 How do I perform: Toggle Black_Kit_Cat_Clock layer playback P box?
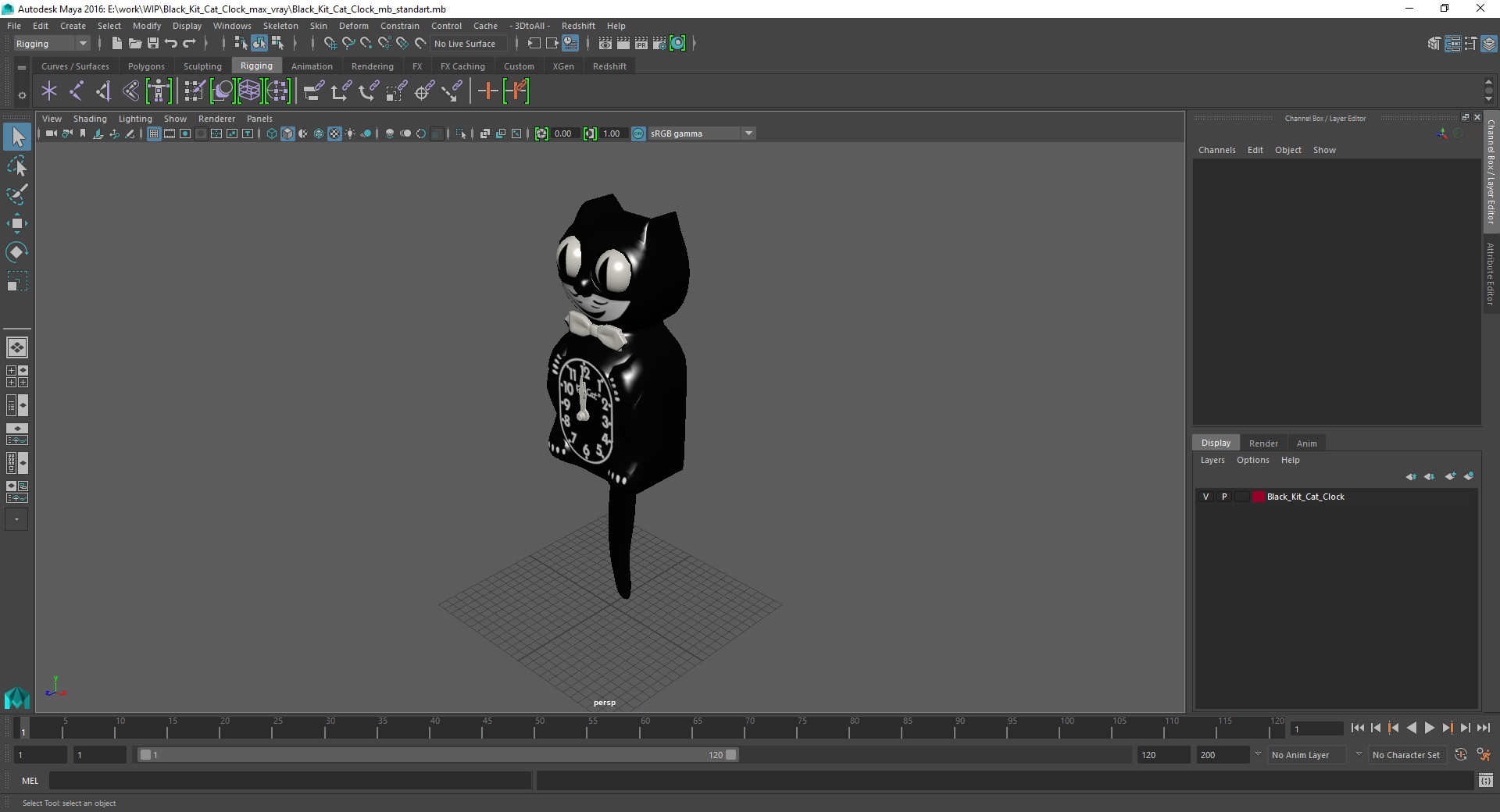click(x=1224, y=497)
